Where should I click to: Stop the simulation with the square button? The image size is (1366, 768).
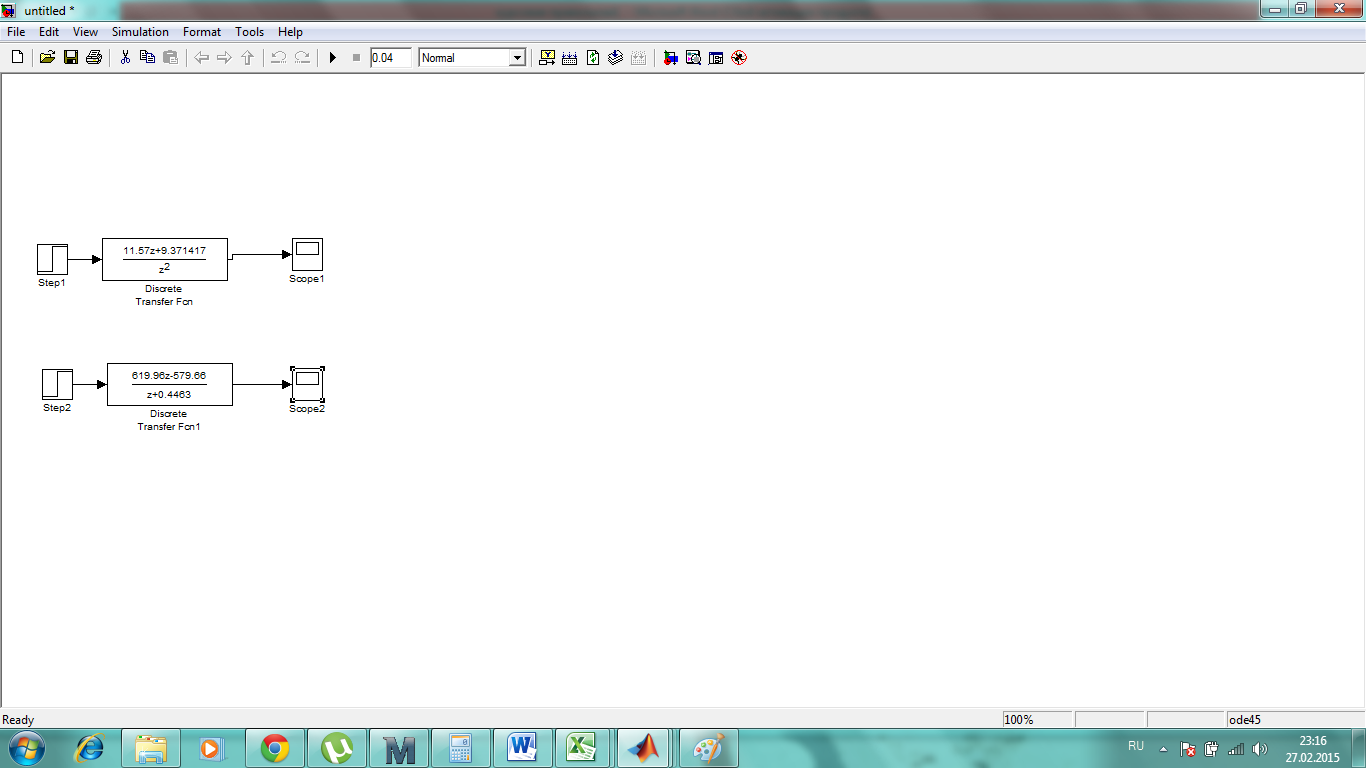click(x=356, y=58)
